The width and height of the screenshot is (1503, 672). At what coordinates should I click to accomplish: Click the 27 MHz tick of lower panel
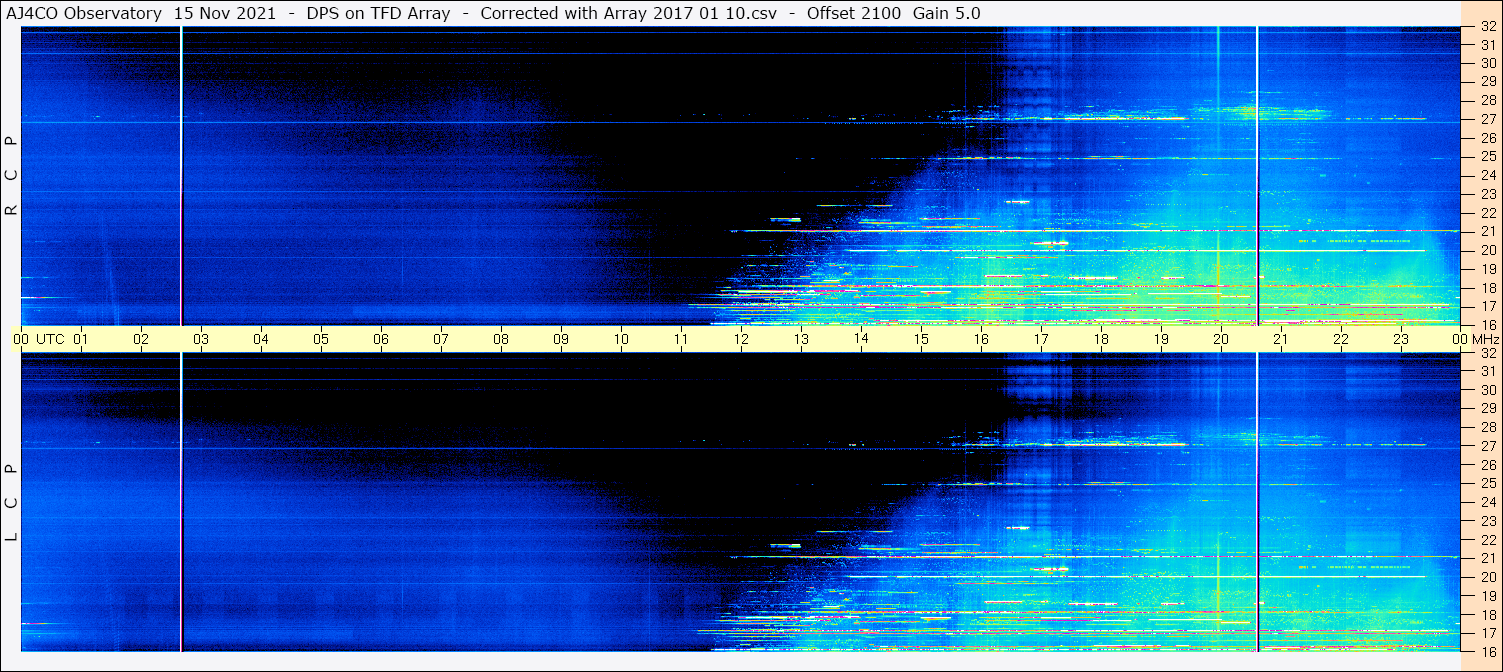point(1487,446)
